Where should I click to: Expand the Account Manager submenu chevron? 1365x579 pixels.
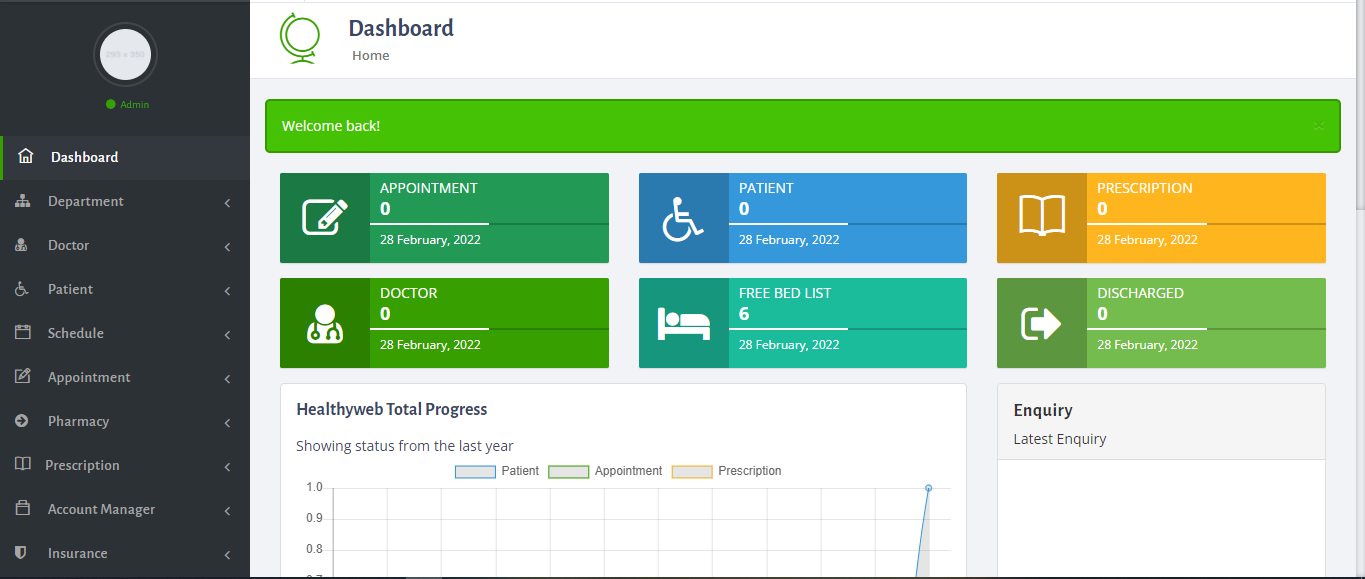coord(227,511)
